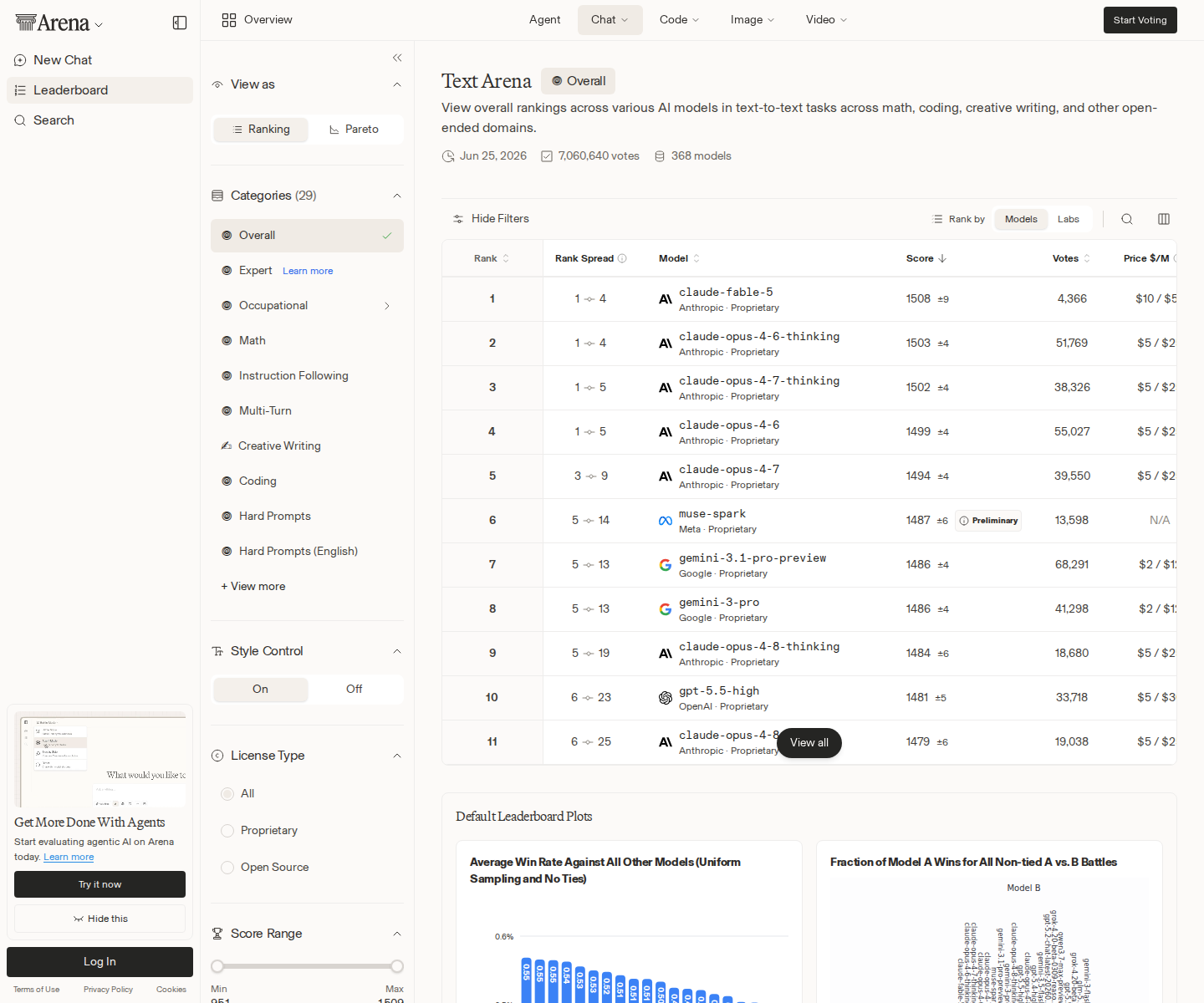Expand the Occupational category submenu
Screen dimensions: 1204x1003
(x=387, y=306)
